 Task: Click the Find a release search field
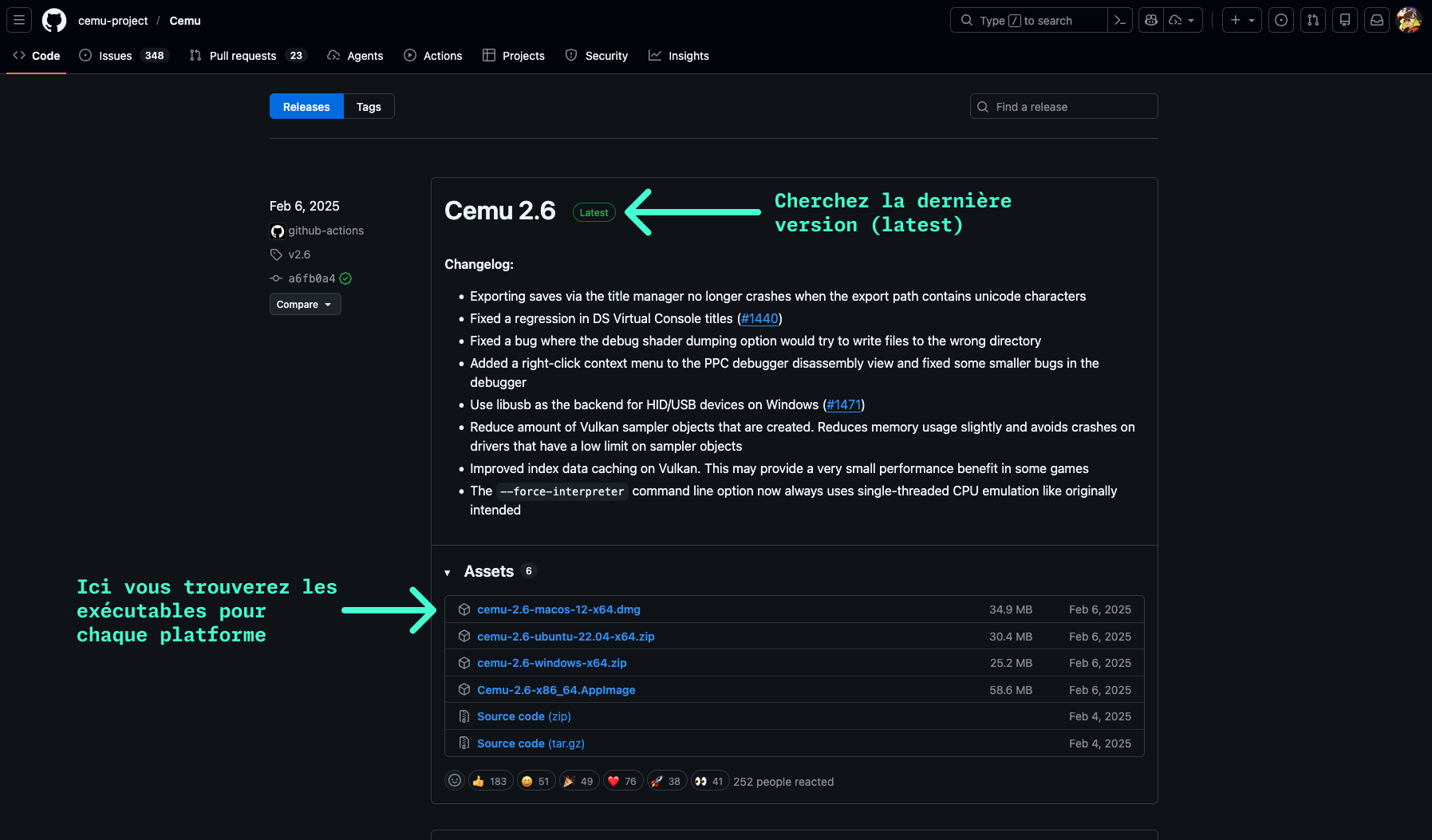pyautogui.click(x=1063, y=106)
